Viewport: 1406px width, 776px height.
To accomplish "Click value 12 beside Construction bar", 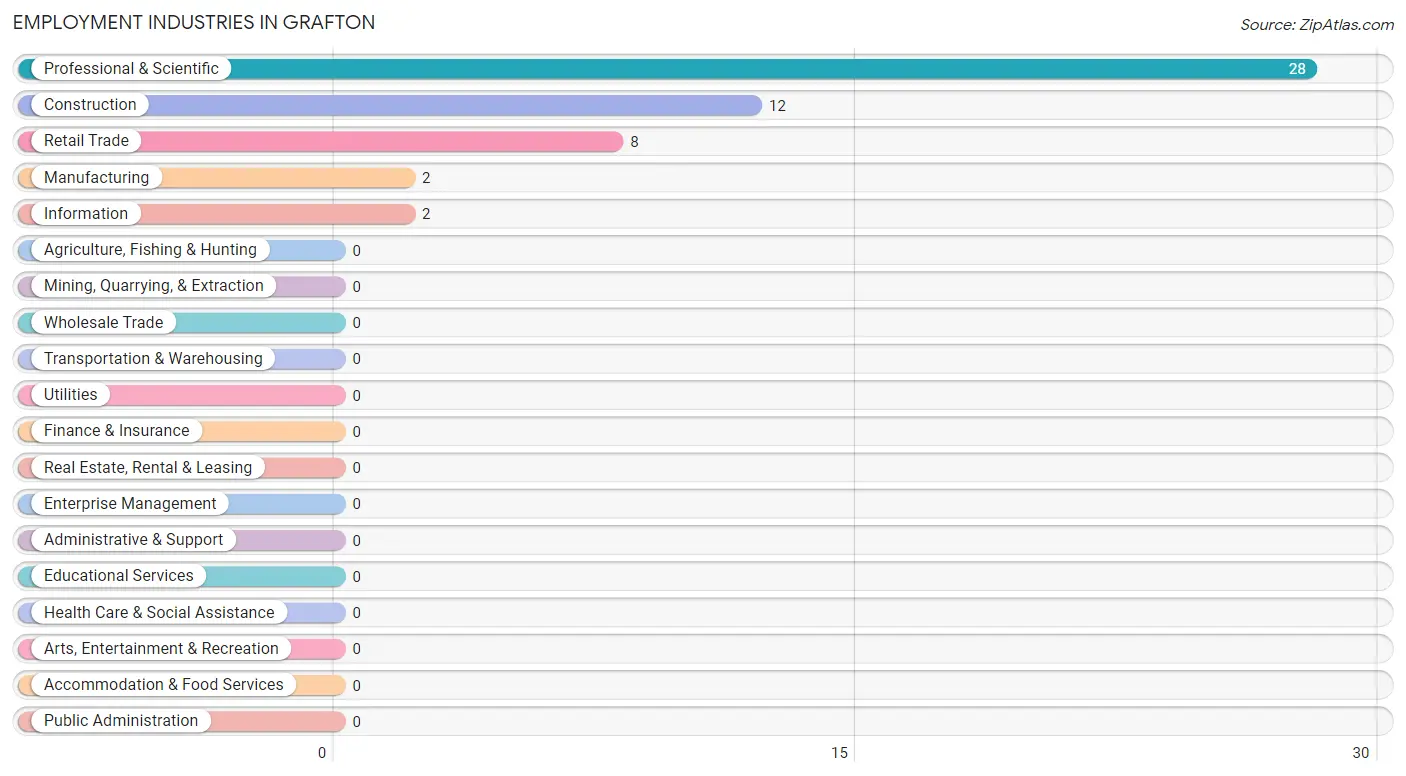I will tap(777, 106).
